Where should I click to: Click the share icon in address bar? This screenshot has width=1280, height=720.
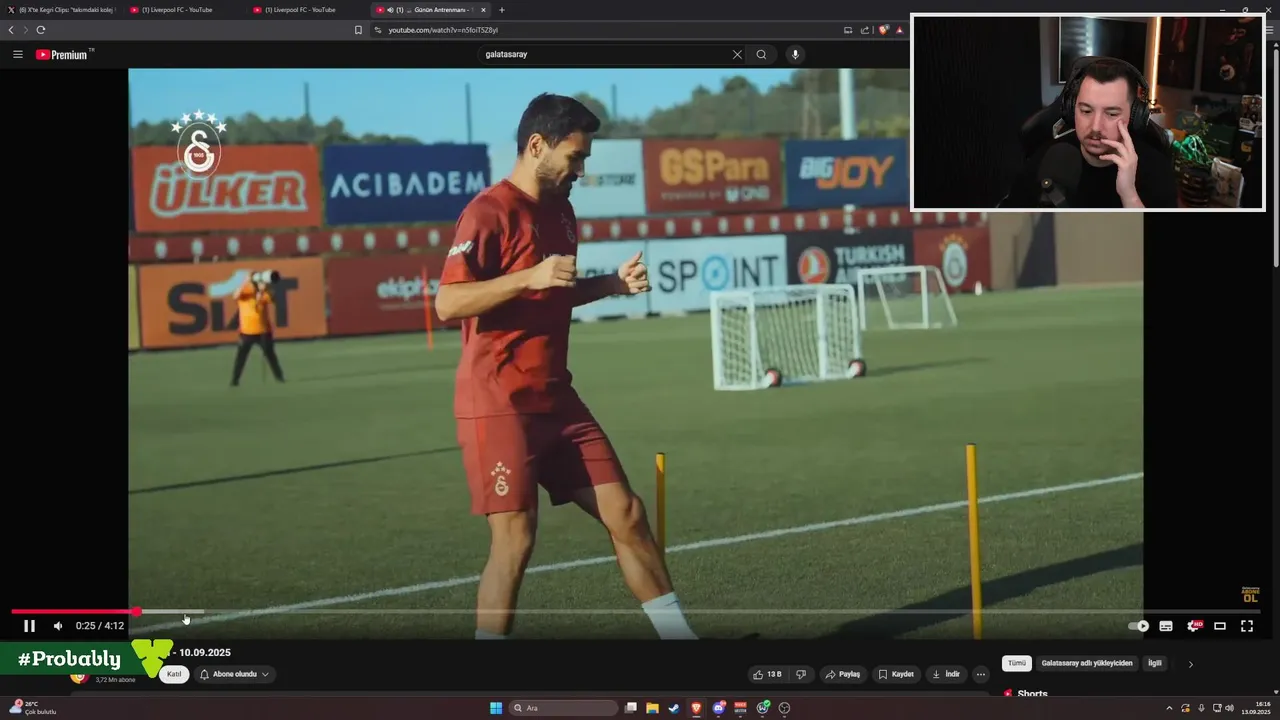pyautogui.click(x=865, y=30)
